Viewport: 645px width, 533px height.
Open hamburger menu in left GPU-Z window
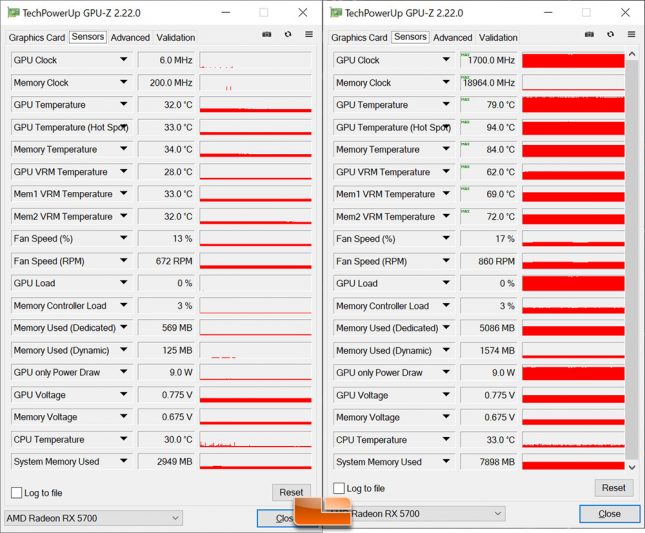click(309, 34)
